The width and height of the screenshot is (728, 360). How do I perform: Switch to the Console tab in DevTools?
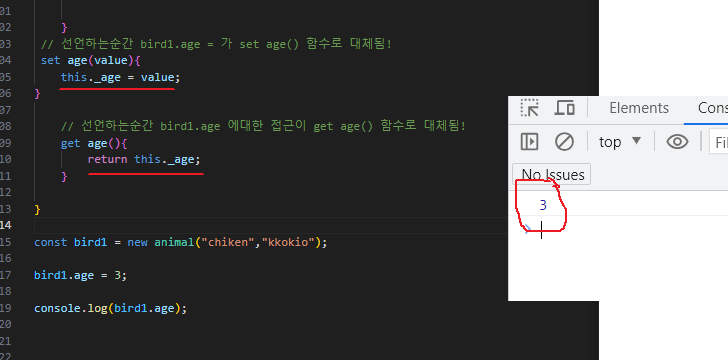pos(712,108)
